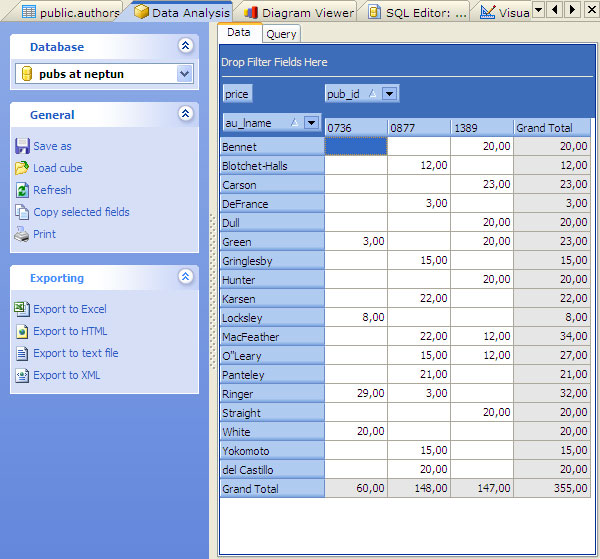
Task: Click the Save as floppy disk icon
Action: [22, 146]
